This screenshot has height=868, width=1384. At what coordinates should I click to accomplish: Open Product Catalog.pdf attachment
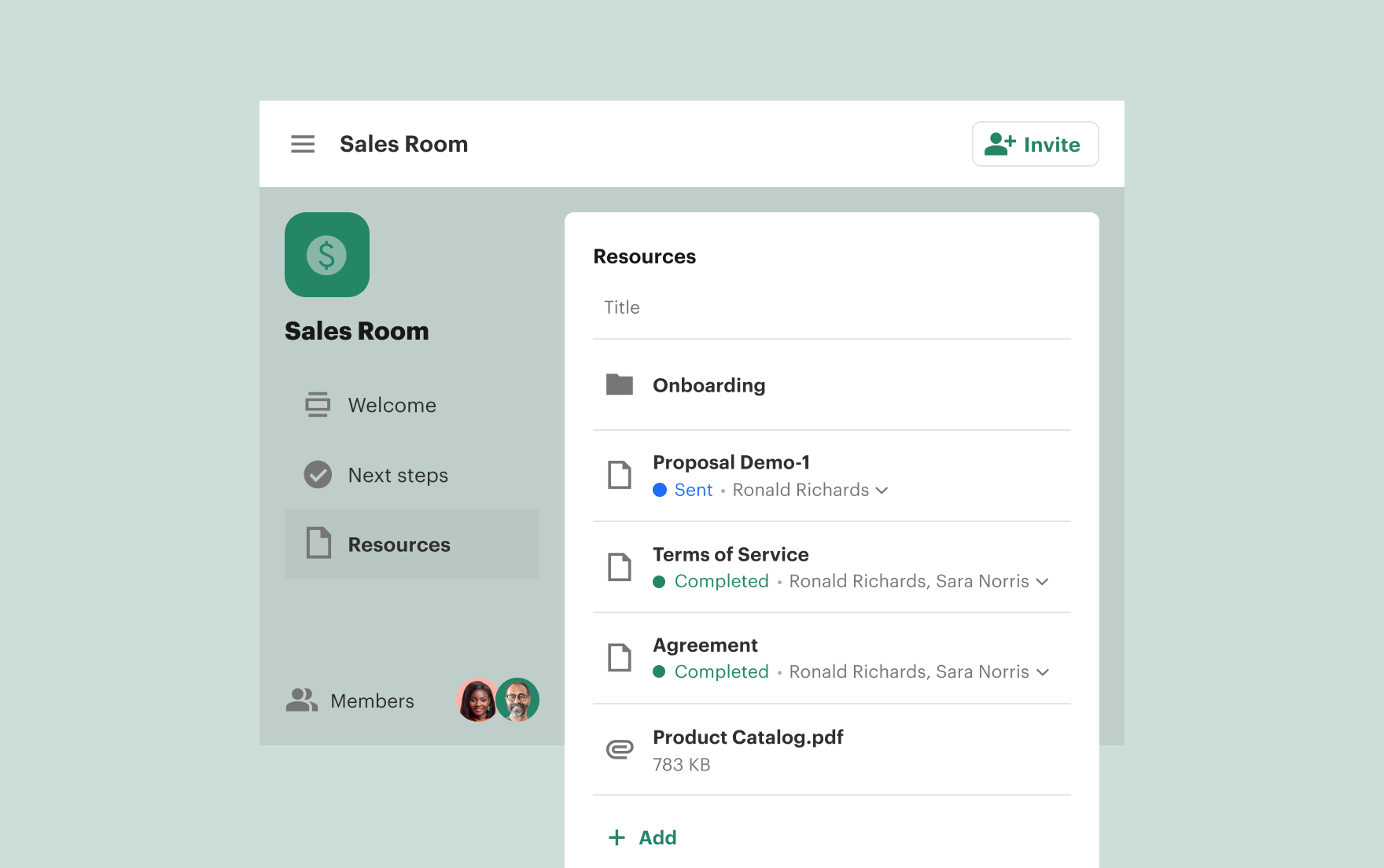(x=748, y=737)
